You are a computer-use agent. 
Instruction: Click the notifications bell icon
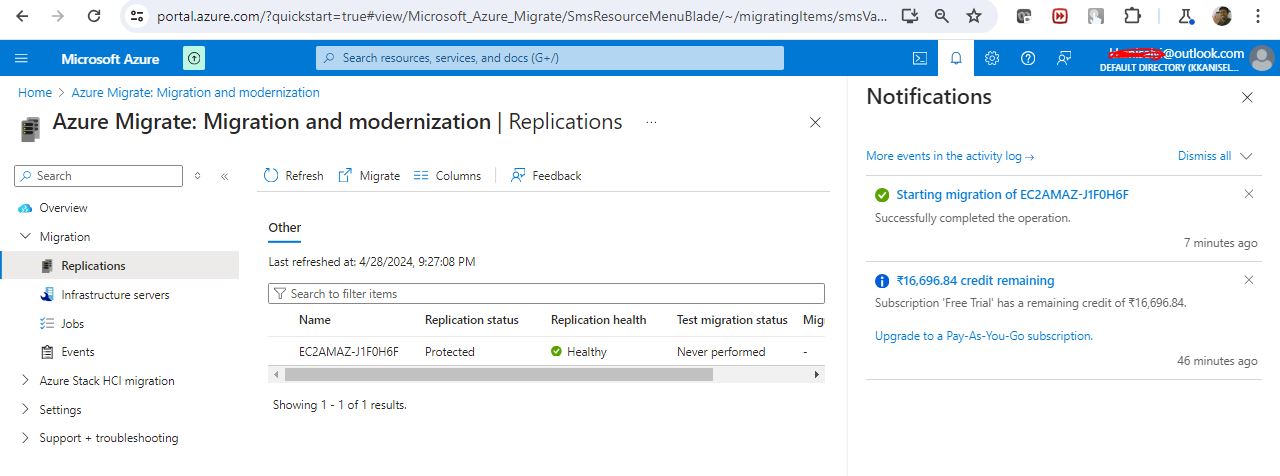pos(956,58)
